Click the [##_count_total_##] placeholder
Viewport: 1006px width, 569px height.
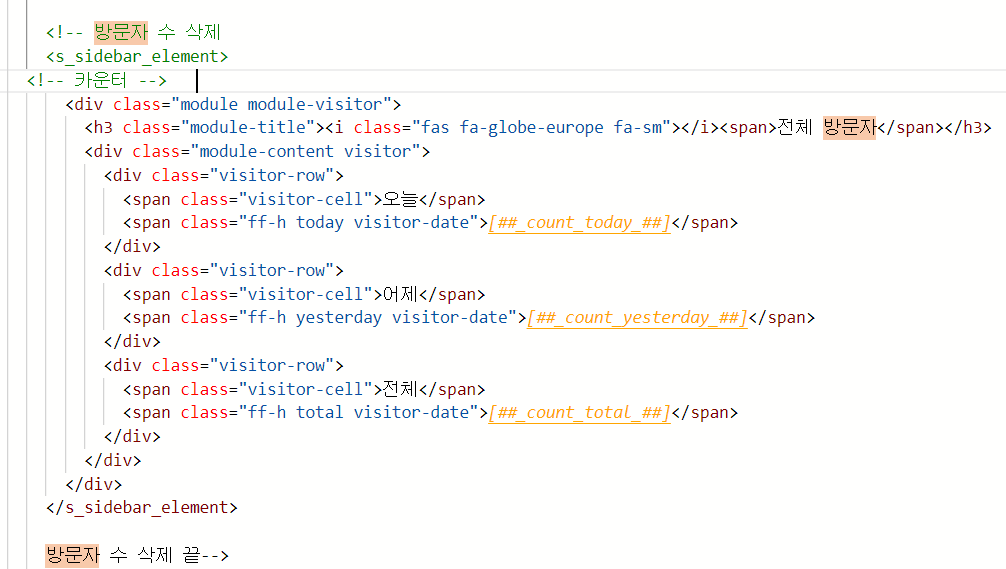579,412
